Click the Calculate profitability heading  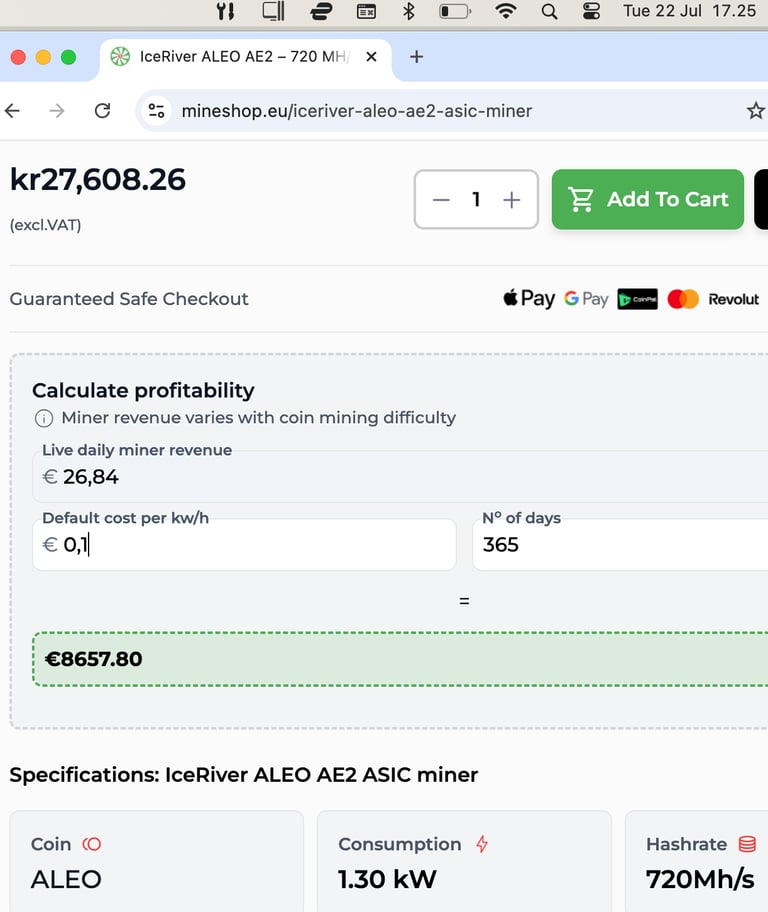[x=143, y=390]
